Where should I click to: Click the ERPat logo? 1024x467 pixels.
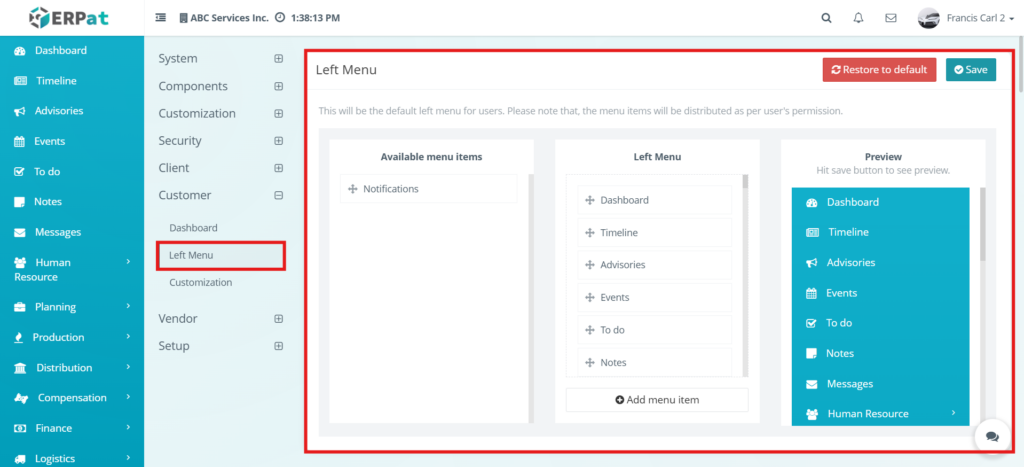coord(71,18)
